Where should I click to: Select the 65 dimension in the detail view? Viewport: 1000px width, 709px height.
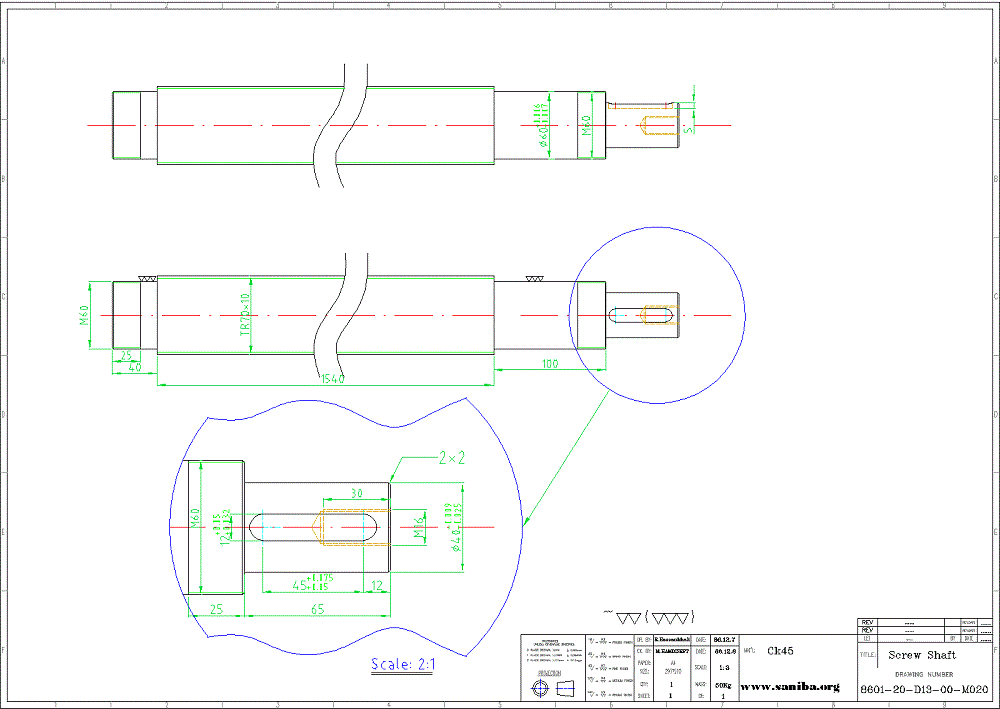(x=317, y=609)
